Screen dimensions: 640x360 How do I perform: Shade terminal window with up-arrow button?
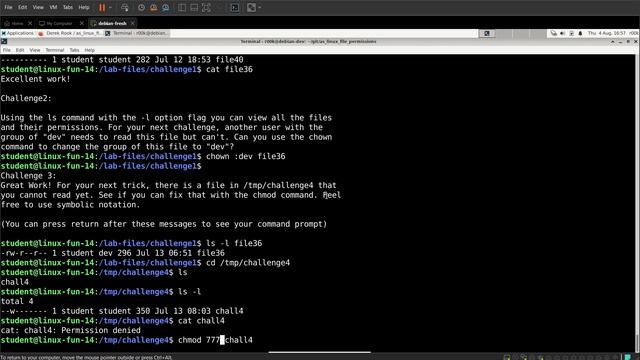[612, 42]
